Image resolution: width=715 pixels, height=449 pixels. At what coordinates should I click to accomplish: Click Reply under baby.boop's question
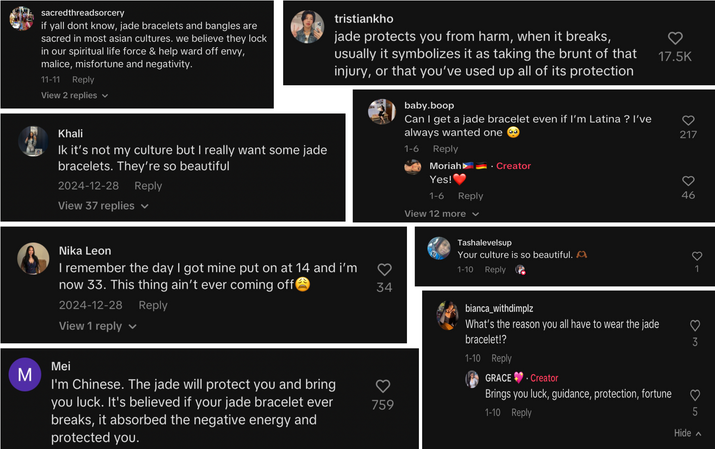(x=445, y=149)
